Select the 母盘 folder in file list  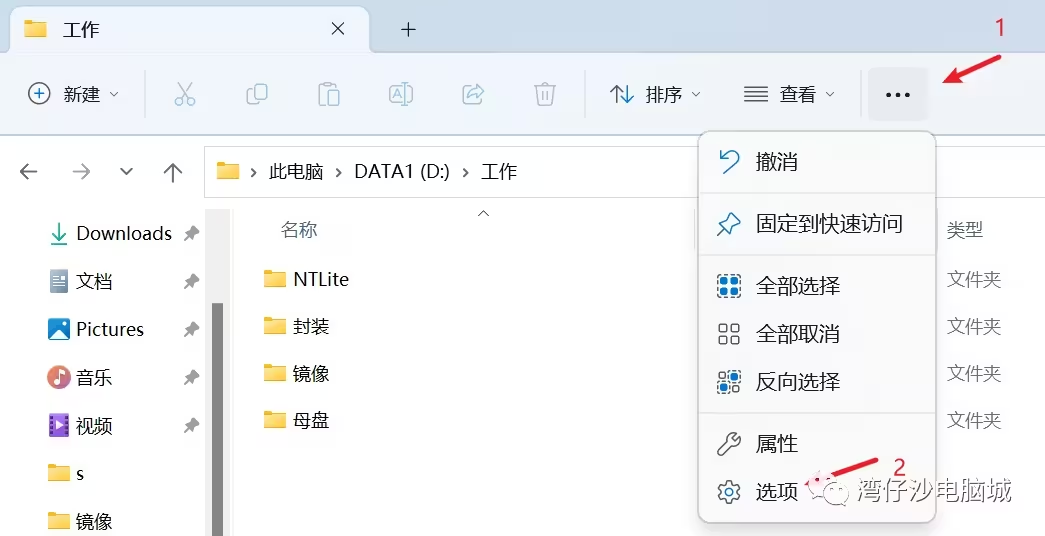pos(297,421)
